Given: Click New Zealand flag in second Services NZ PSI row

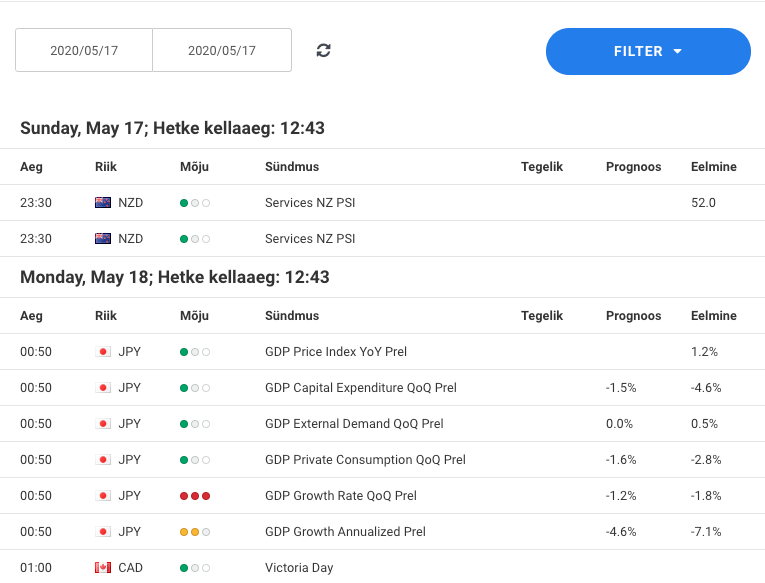Looking at the screenshot, I should pos(102,239).
